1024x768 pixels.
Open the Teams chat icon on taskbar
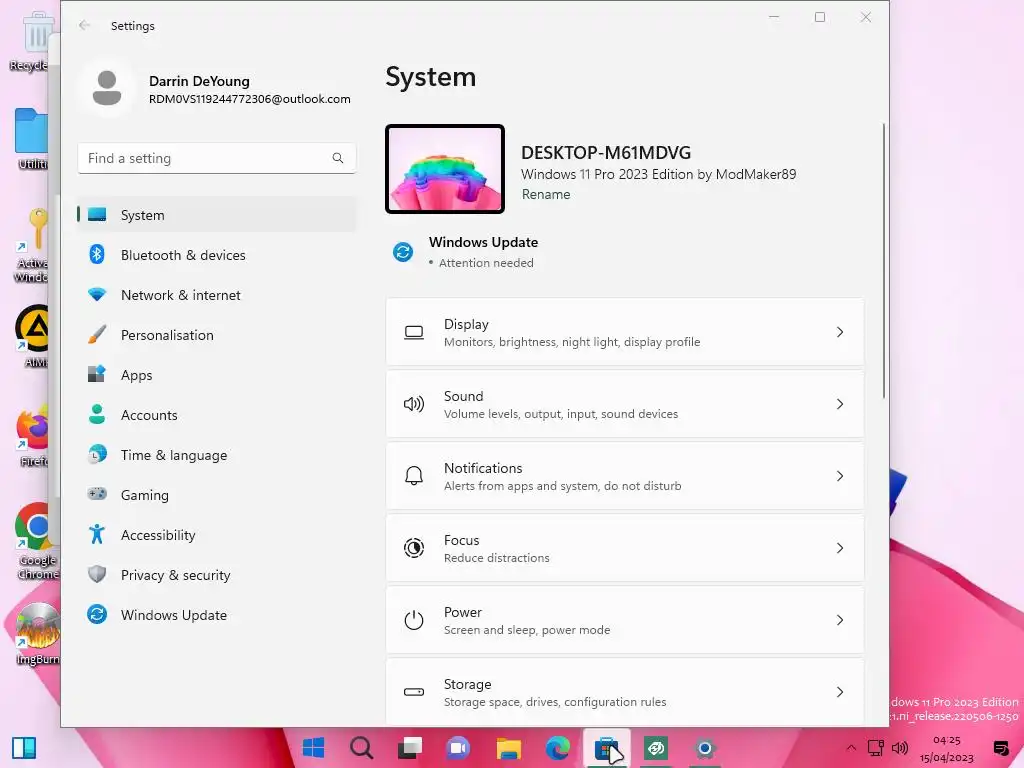pos(459,748)
